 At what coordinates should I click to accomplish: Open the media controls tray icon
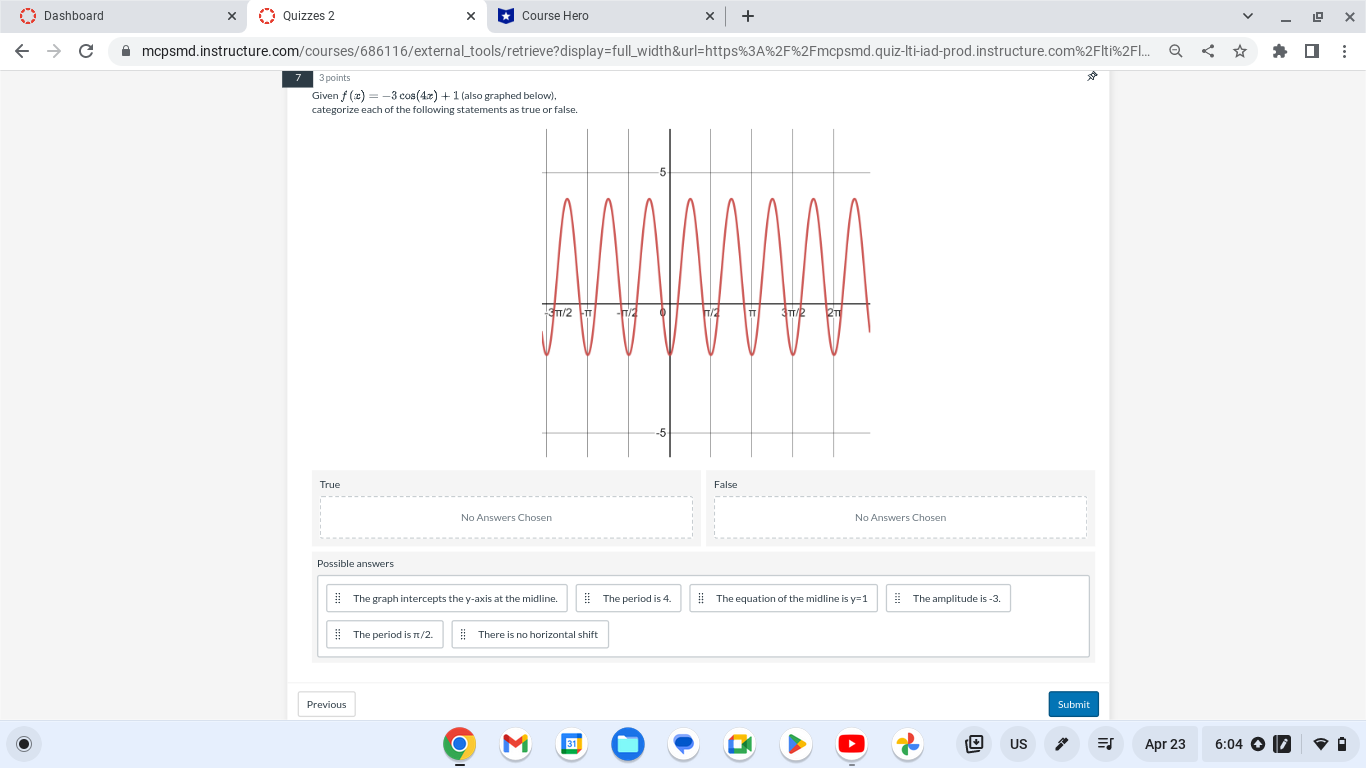tap(1105, 744)
